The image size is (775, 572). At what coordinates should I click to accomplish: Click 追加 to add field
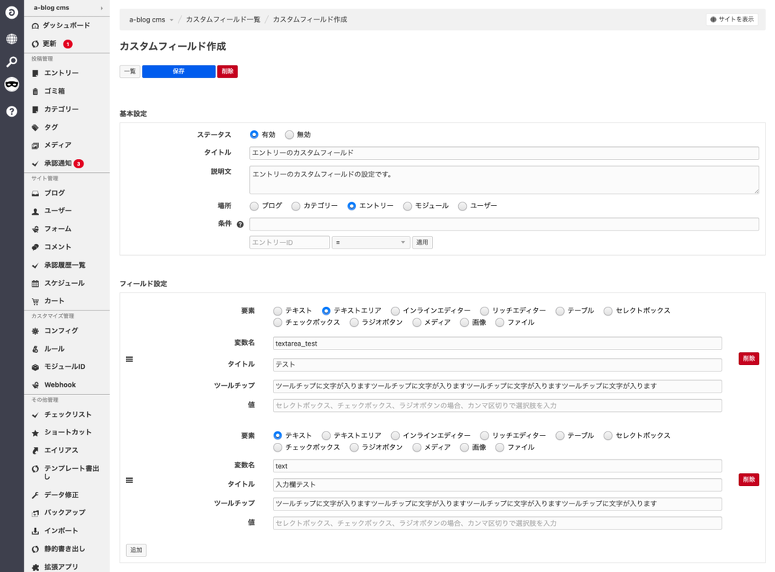click(x=136, y=550)
